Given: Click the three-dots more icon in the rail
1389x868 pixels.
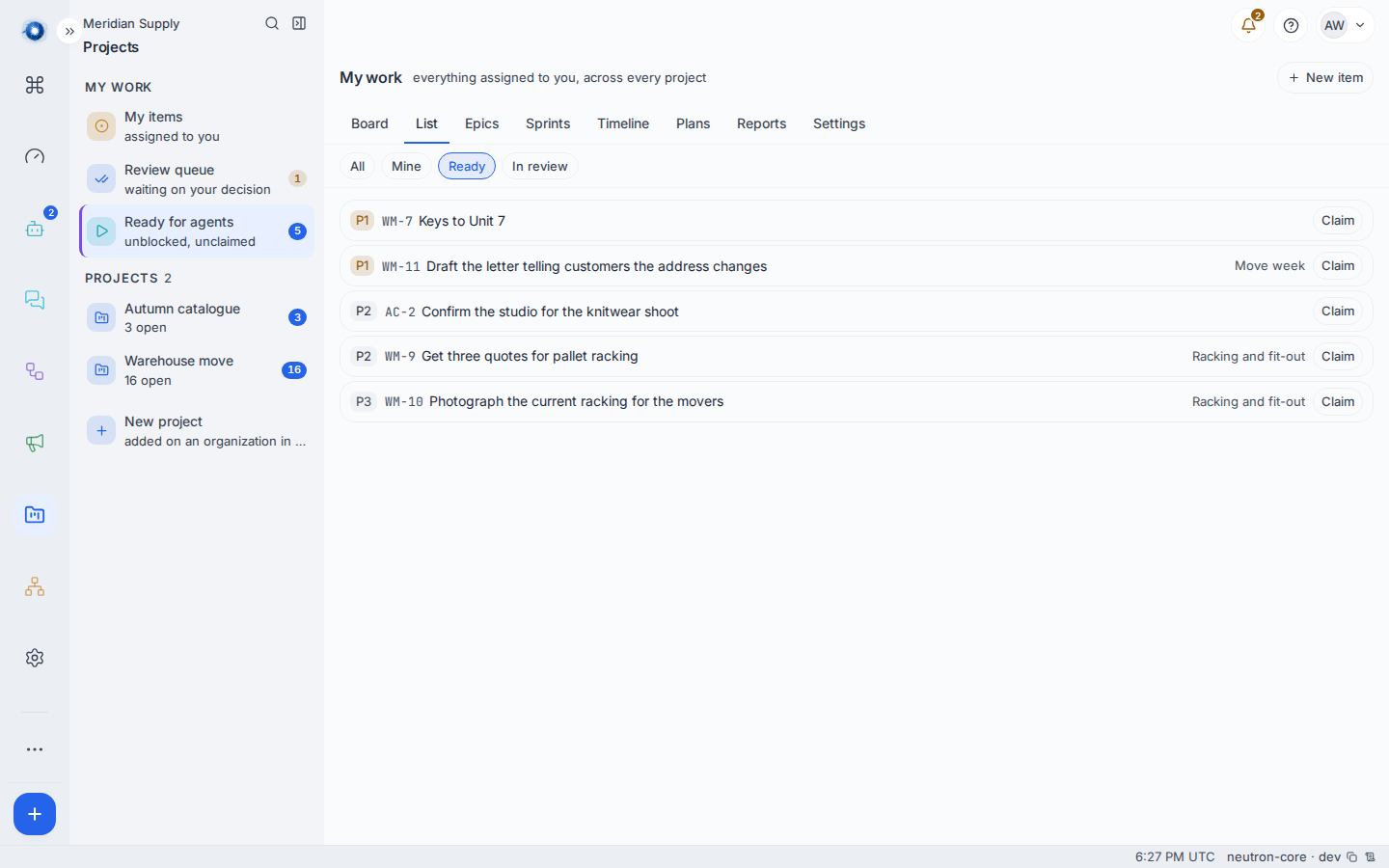Looking at the screenshot, I should pyautogui.click(x=35, y=749).
